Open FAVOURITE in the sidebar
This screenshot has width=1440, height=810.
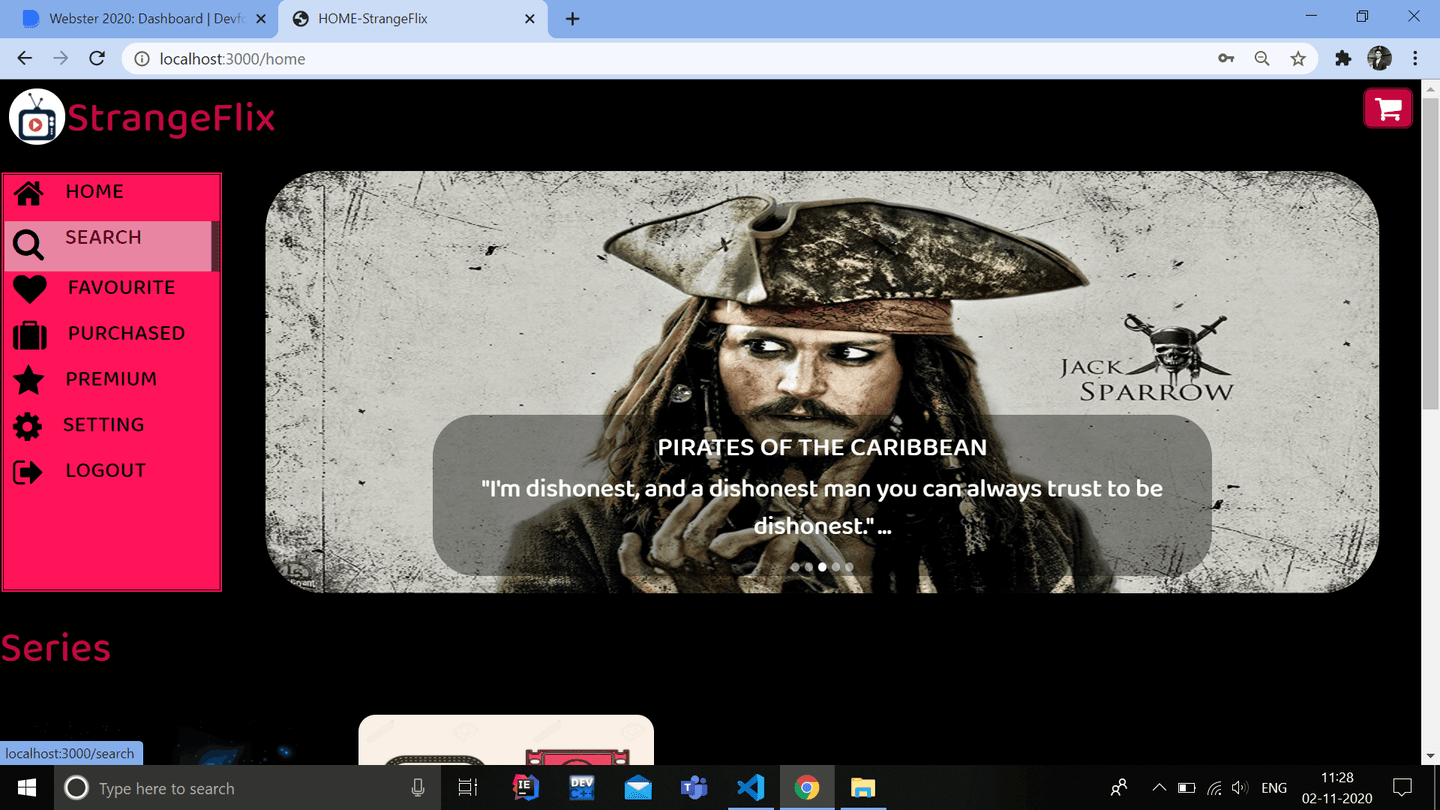coord(121,287)
